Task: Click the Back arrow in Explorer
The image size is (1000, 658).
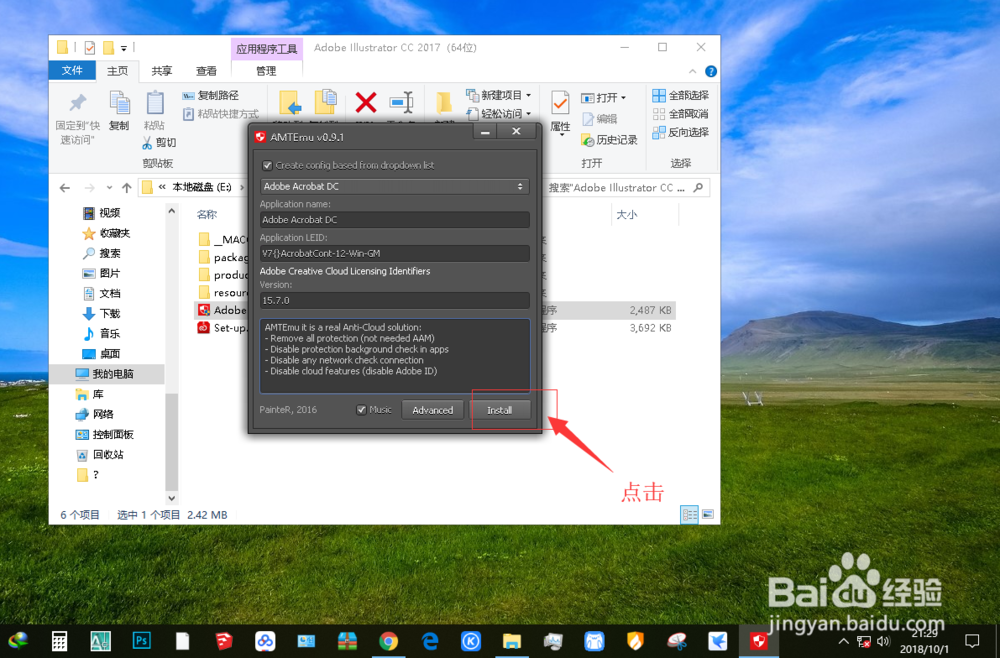Action: point(64,187)
